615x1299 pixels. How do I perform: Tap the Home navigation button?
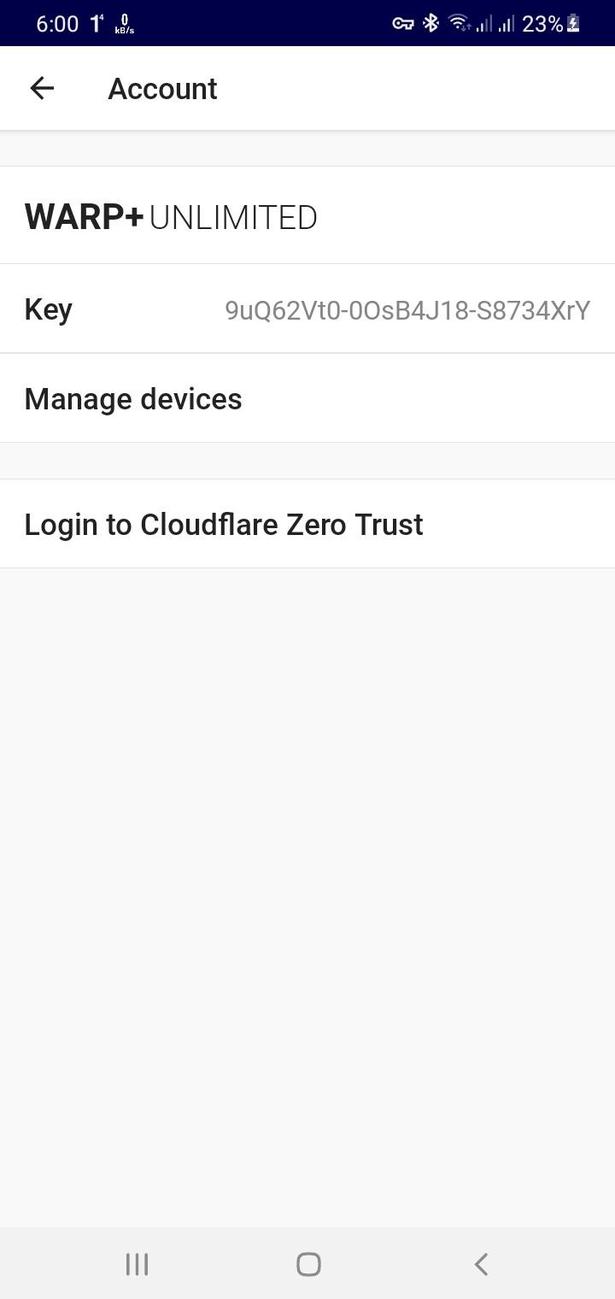[307, 1263]
